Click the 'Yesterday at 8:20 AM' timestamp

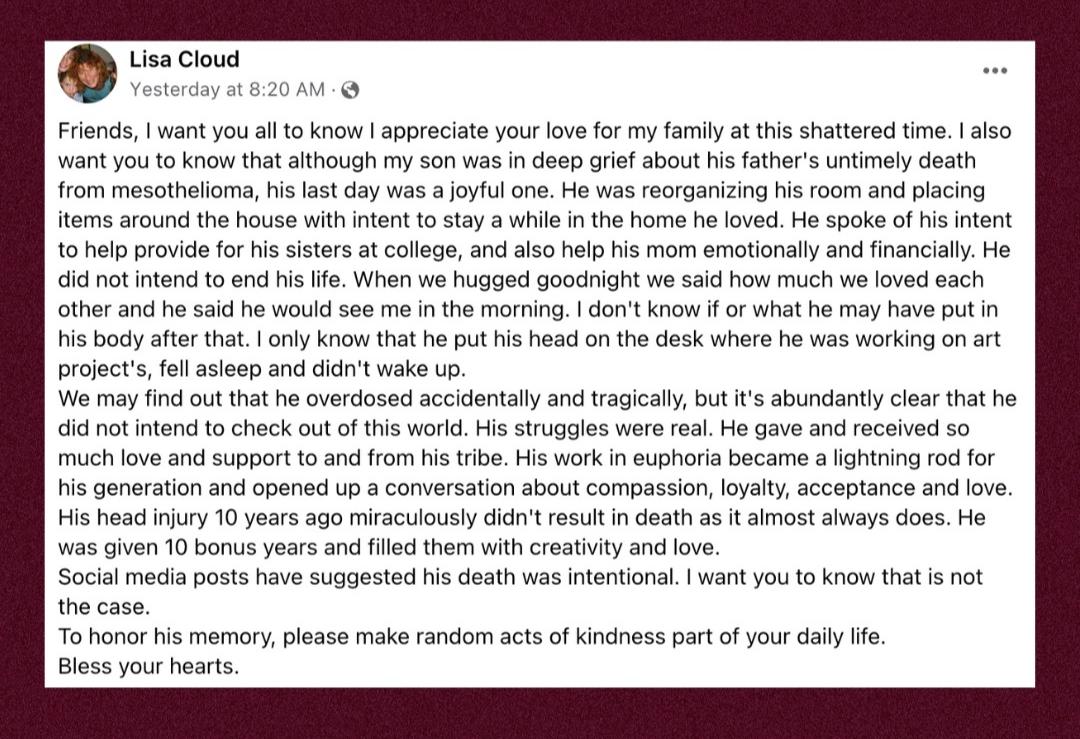click(227, 90)
